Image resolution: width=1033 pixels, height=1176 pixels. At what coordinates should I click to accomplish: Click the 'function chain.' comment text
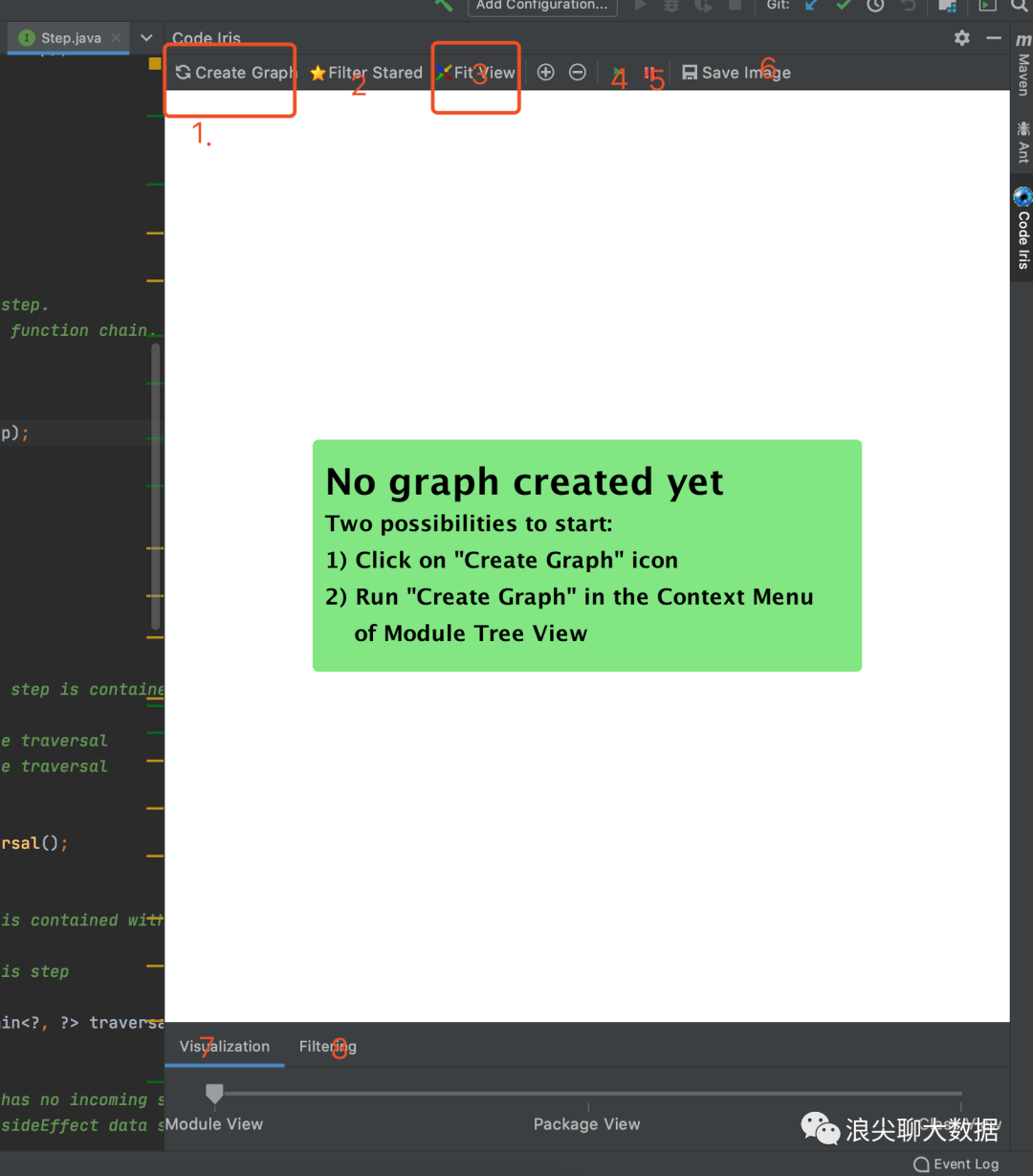pos(82,330)
